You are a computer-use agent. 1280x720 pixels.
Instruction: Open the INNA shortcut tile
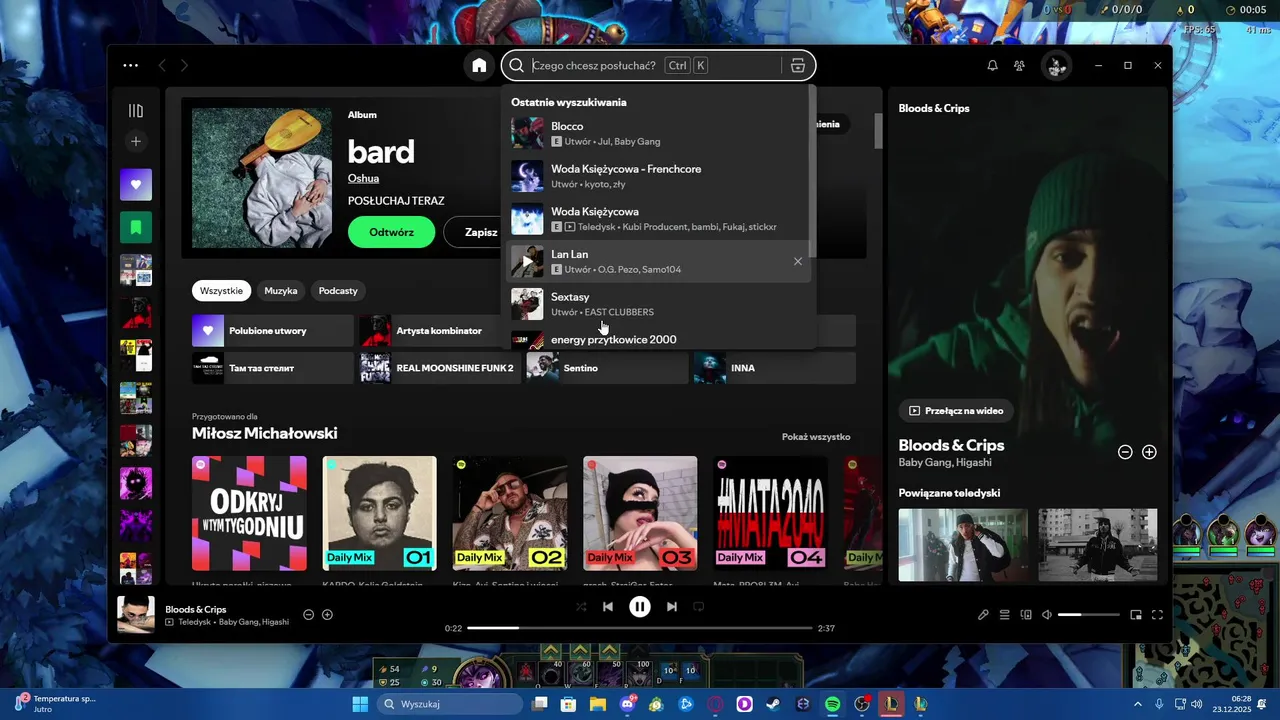[x=775, y=368]
